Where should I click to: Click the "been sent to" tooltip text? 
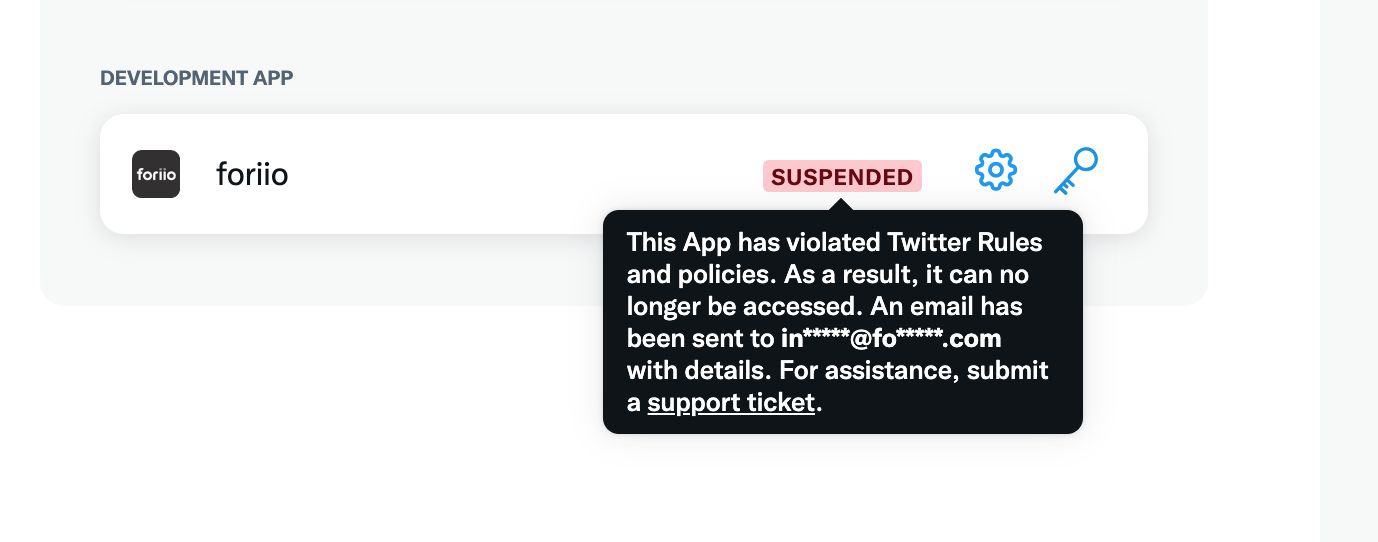click(x=700, y=338)
